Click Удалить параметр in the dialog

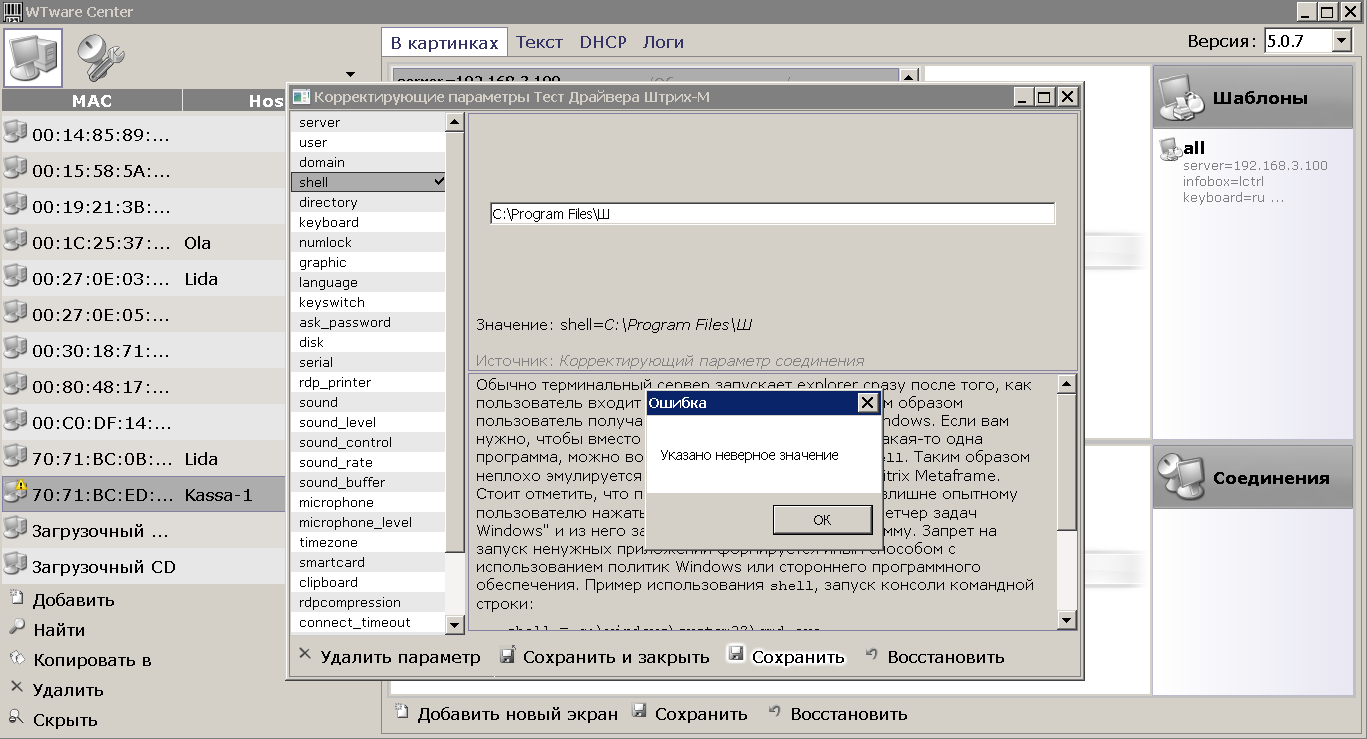(x=389, y=657)
